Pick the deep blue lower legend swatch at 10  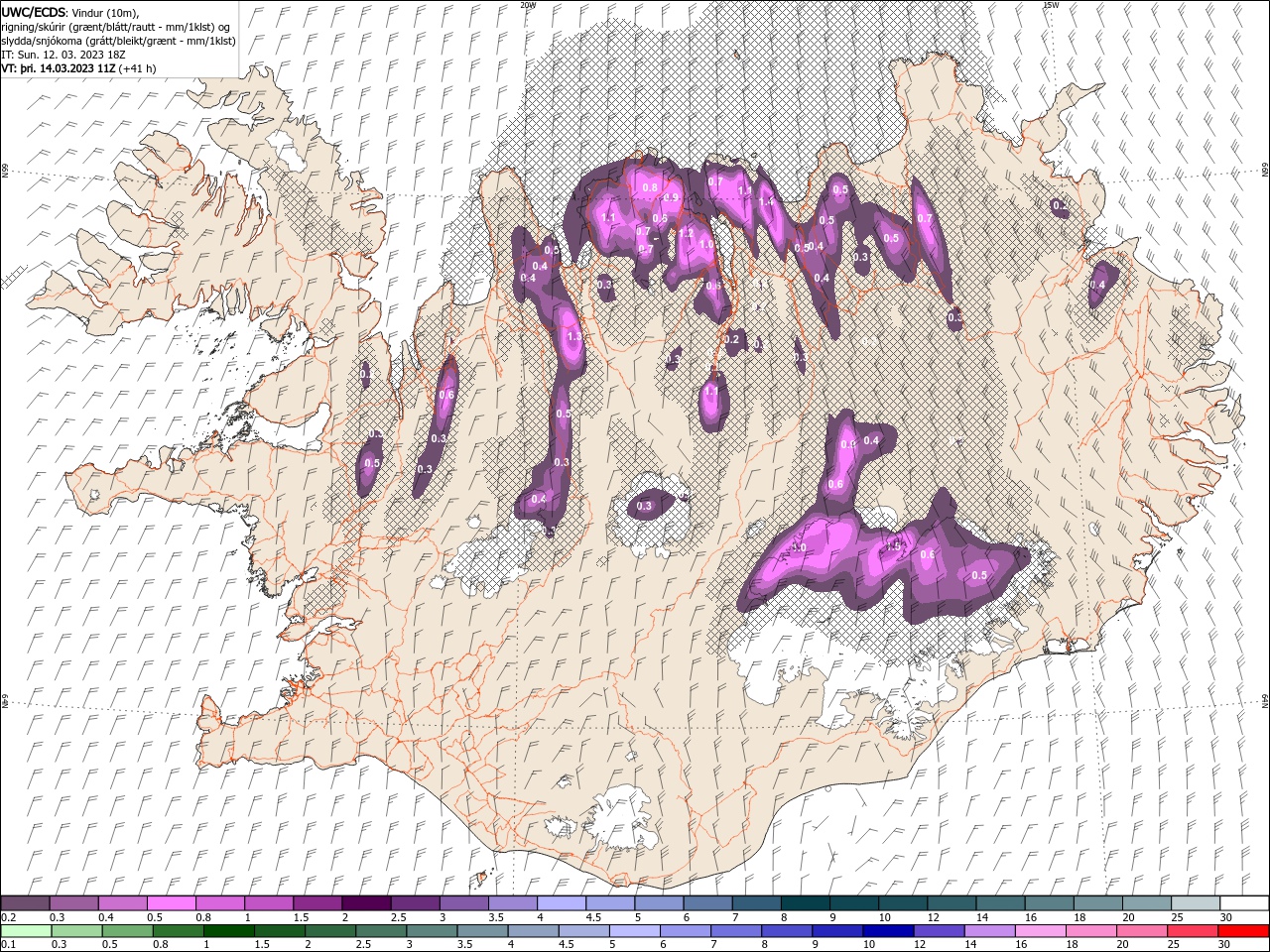(x=887, y=931)
